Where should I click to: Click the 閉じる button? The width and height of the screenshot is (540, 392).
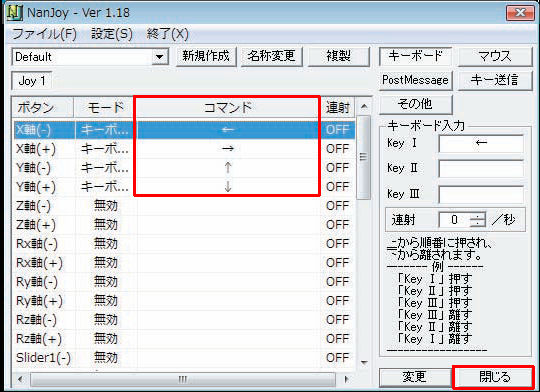tap(495, 378)
